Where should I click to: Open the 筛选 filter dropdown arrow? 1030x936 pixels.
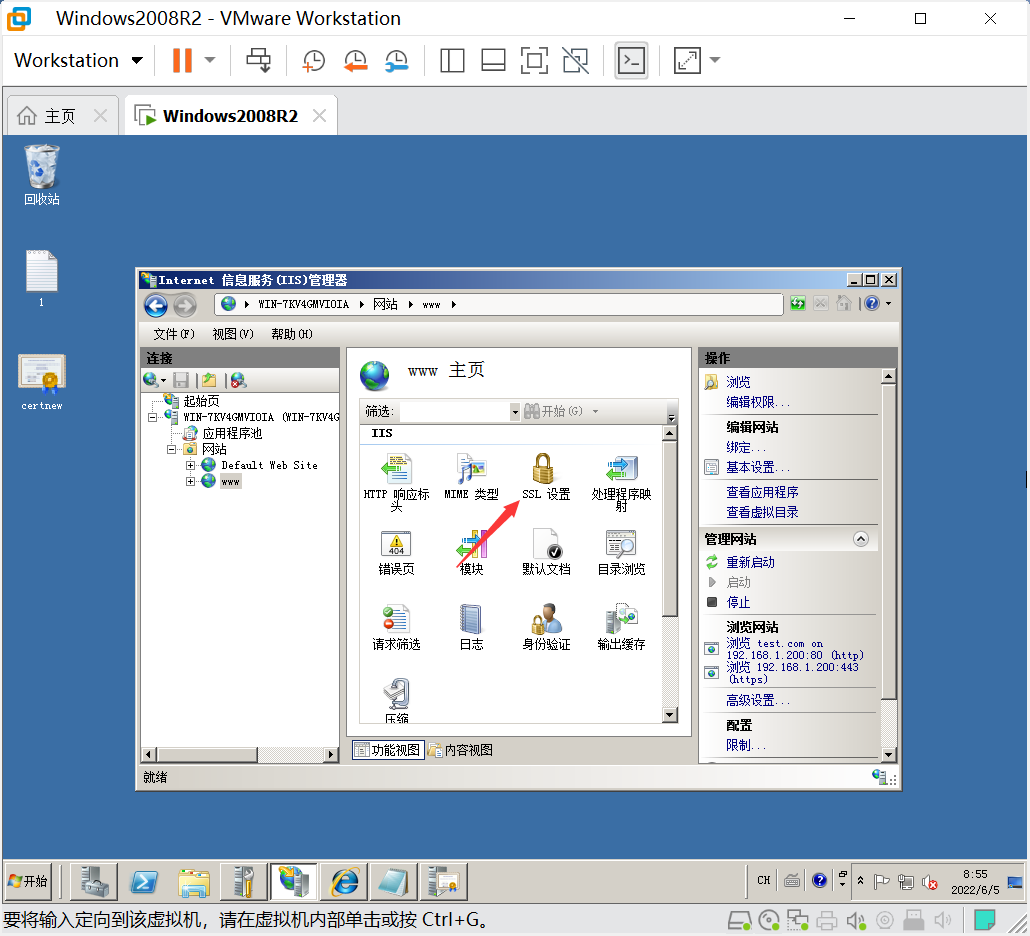tap(515, 412)
